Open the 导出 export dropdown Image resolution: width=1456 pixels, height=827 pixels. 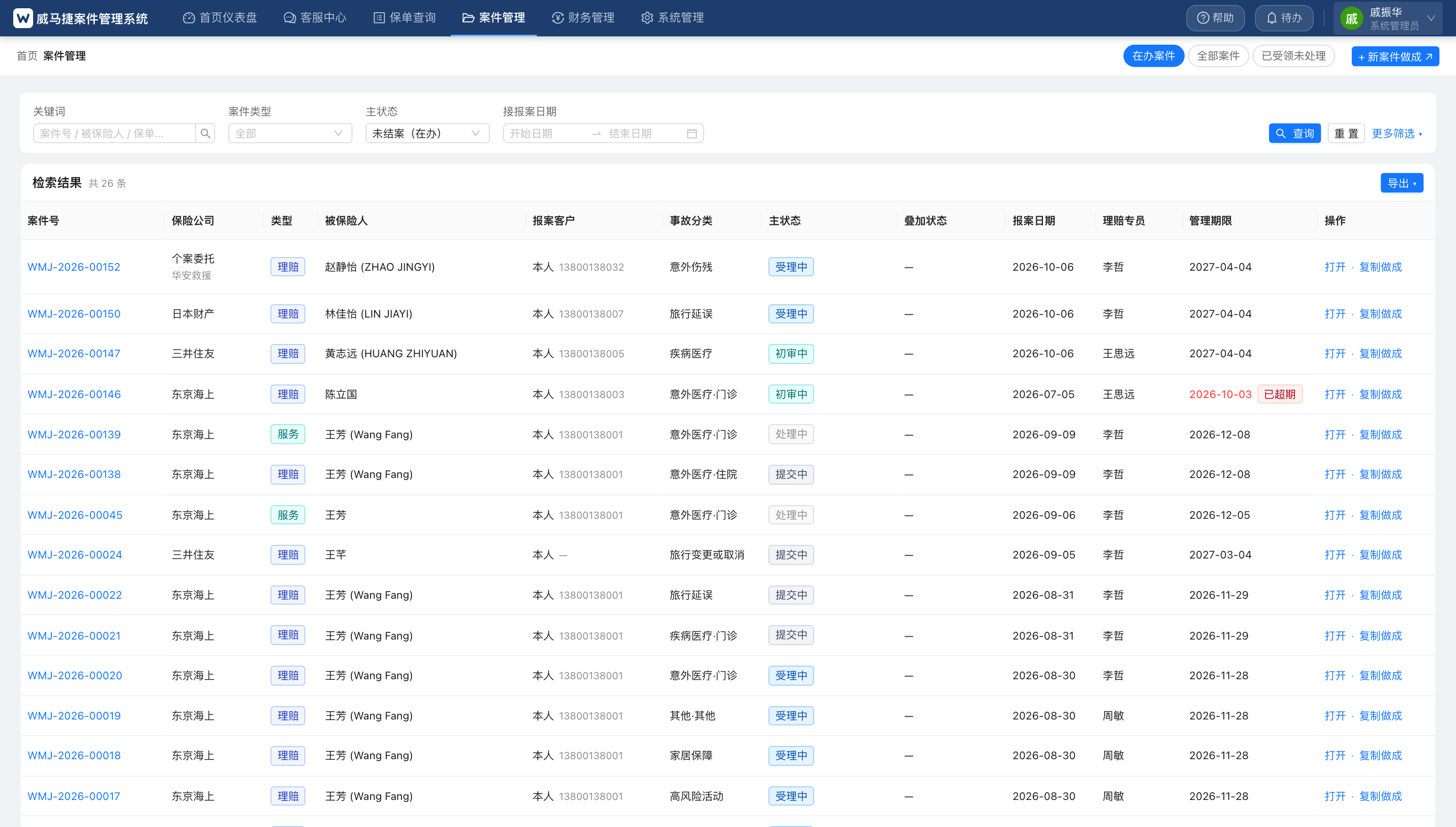(1401, 183)
